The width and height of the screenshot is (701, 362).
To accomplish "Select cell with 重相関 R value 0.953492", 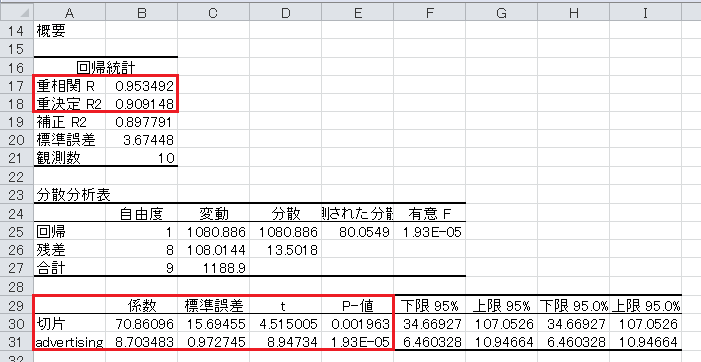I will pyautogui.click(x=142, y=85).
